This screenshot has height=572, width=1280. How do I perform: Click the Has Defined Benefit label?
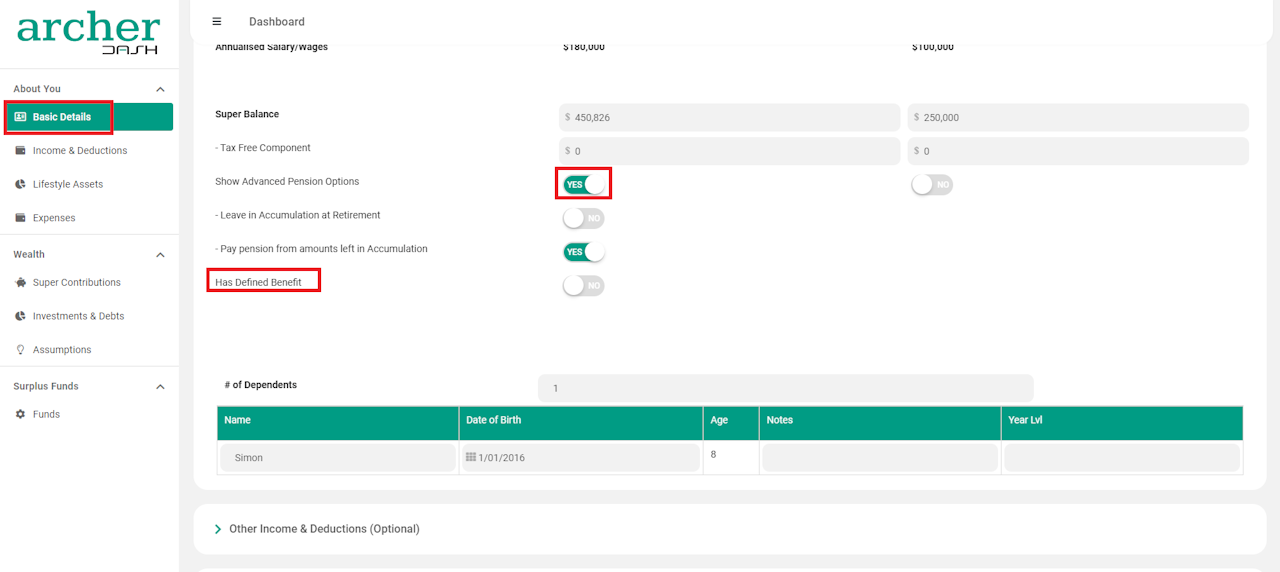coord(258,282)
